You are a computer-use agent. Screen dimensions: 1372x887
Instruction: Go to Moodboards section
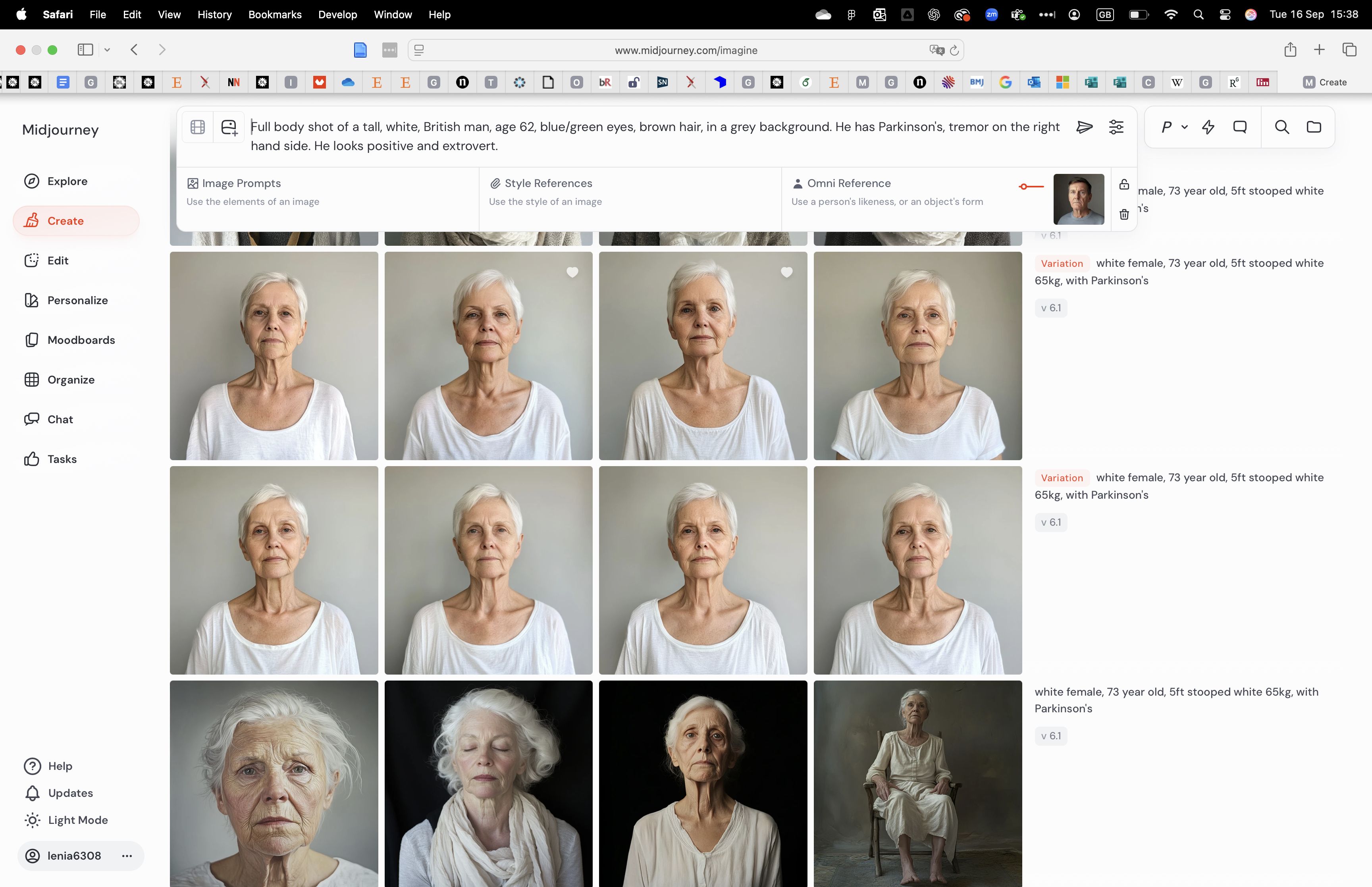click(x=81, y=340)
